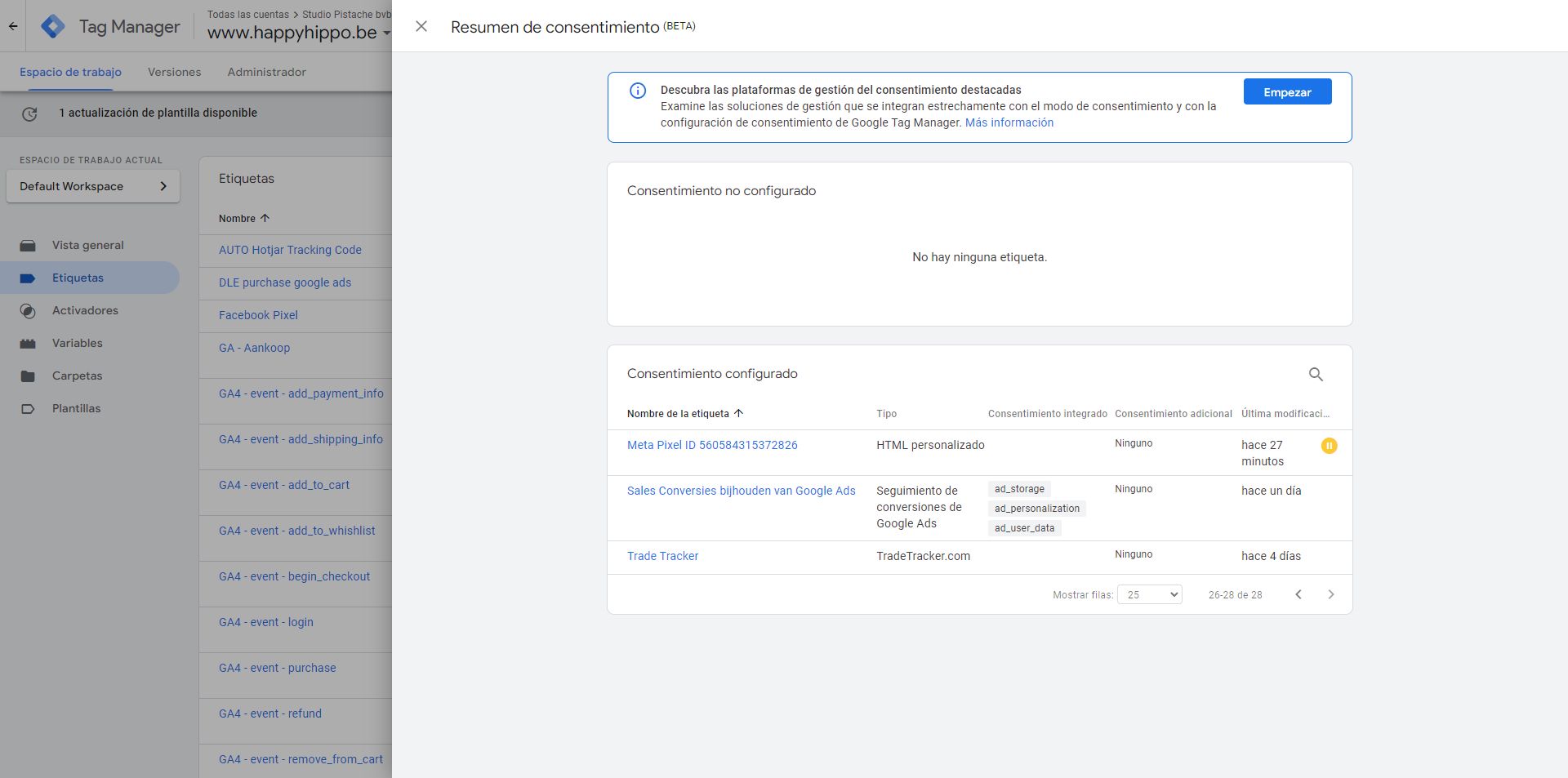
Task: Click the template update refresh icon
Action: [x=29, y=113]
